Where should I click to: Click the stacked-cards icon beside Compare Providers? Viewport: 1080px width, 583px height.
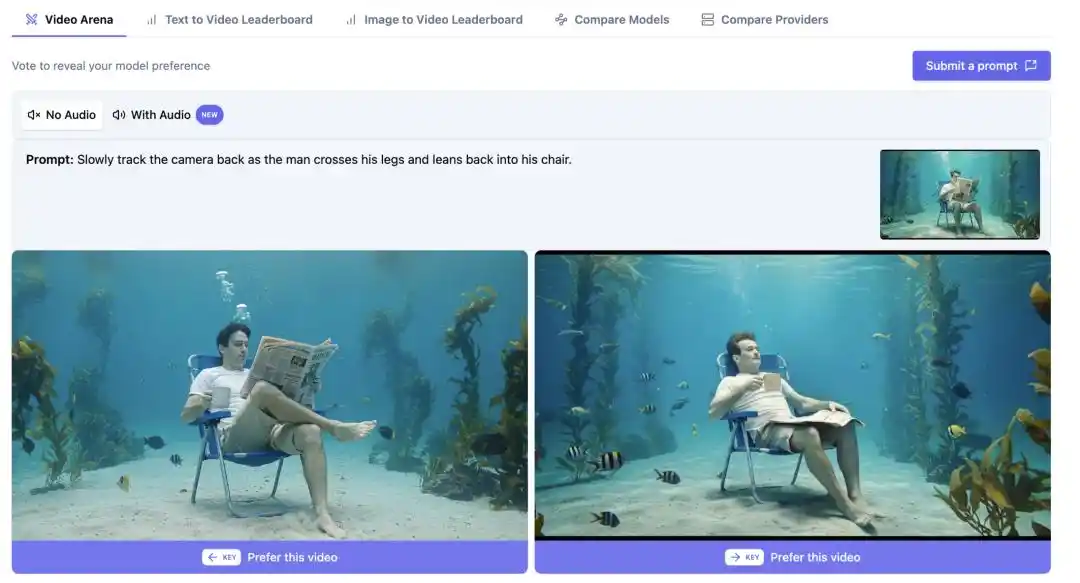coord(708,19)
